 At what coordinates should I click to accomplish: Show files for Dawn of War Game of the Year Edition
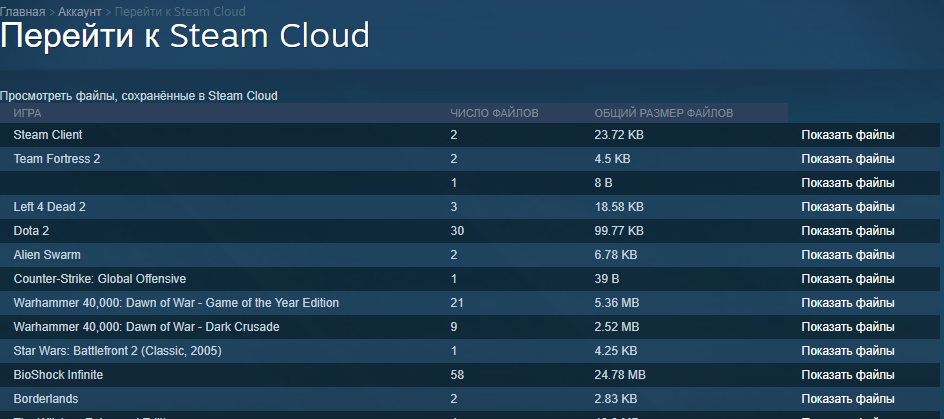(848, 303)
